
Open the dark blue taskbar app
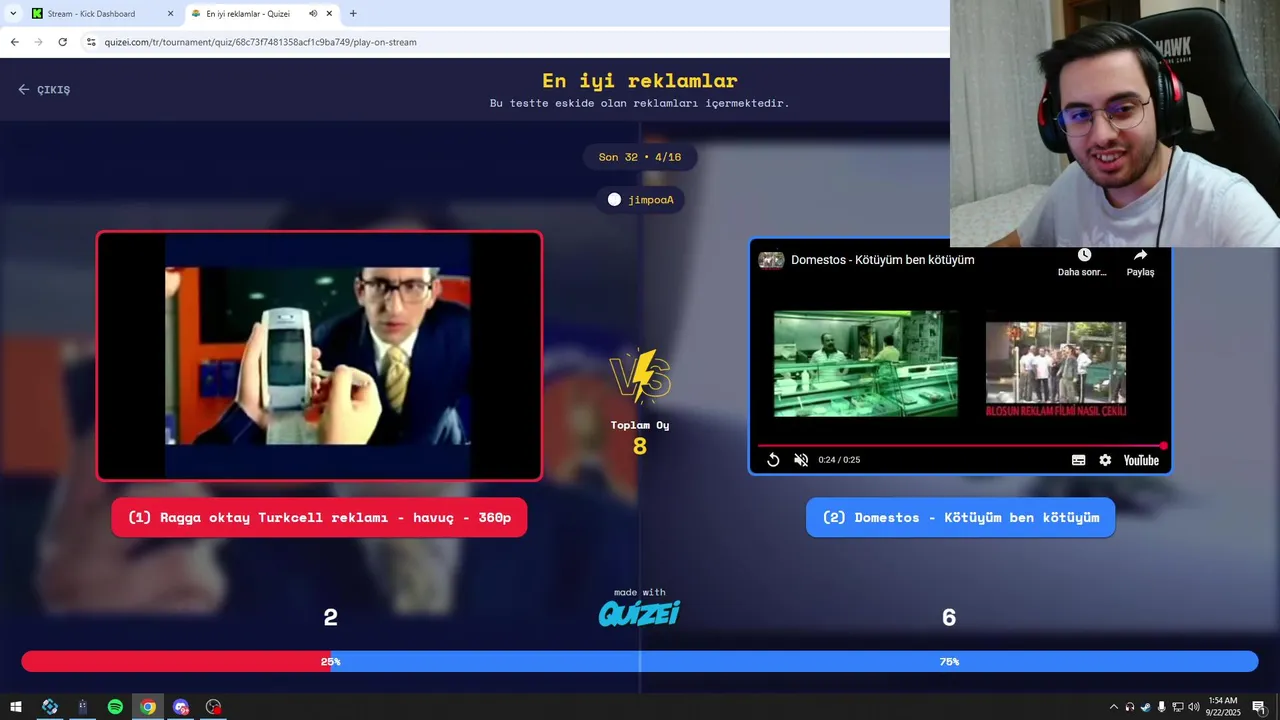[x=82, y=707]
